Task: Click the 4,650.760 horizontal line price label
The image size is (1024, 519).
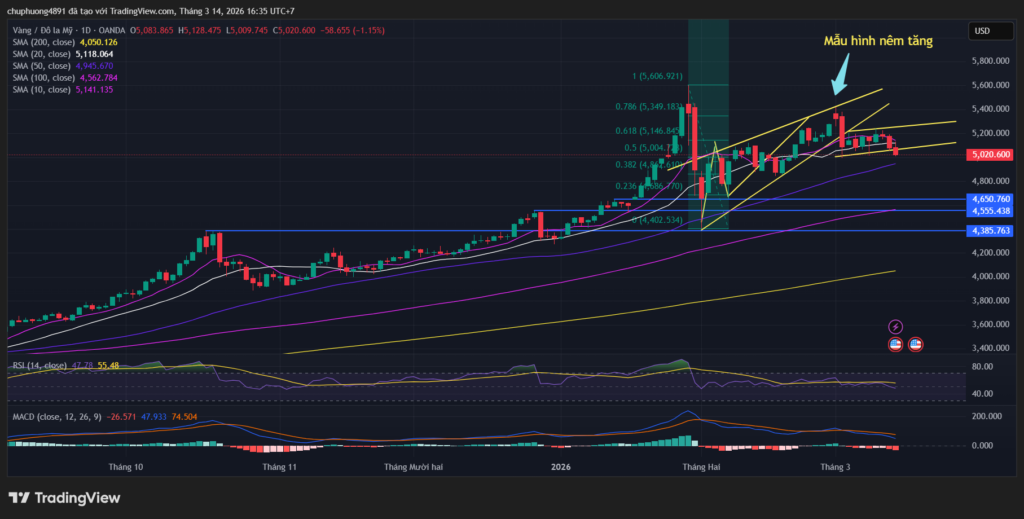Action: point(993,200)
